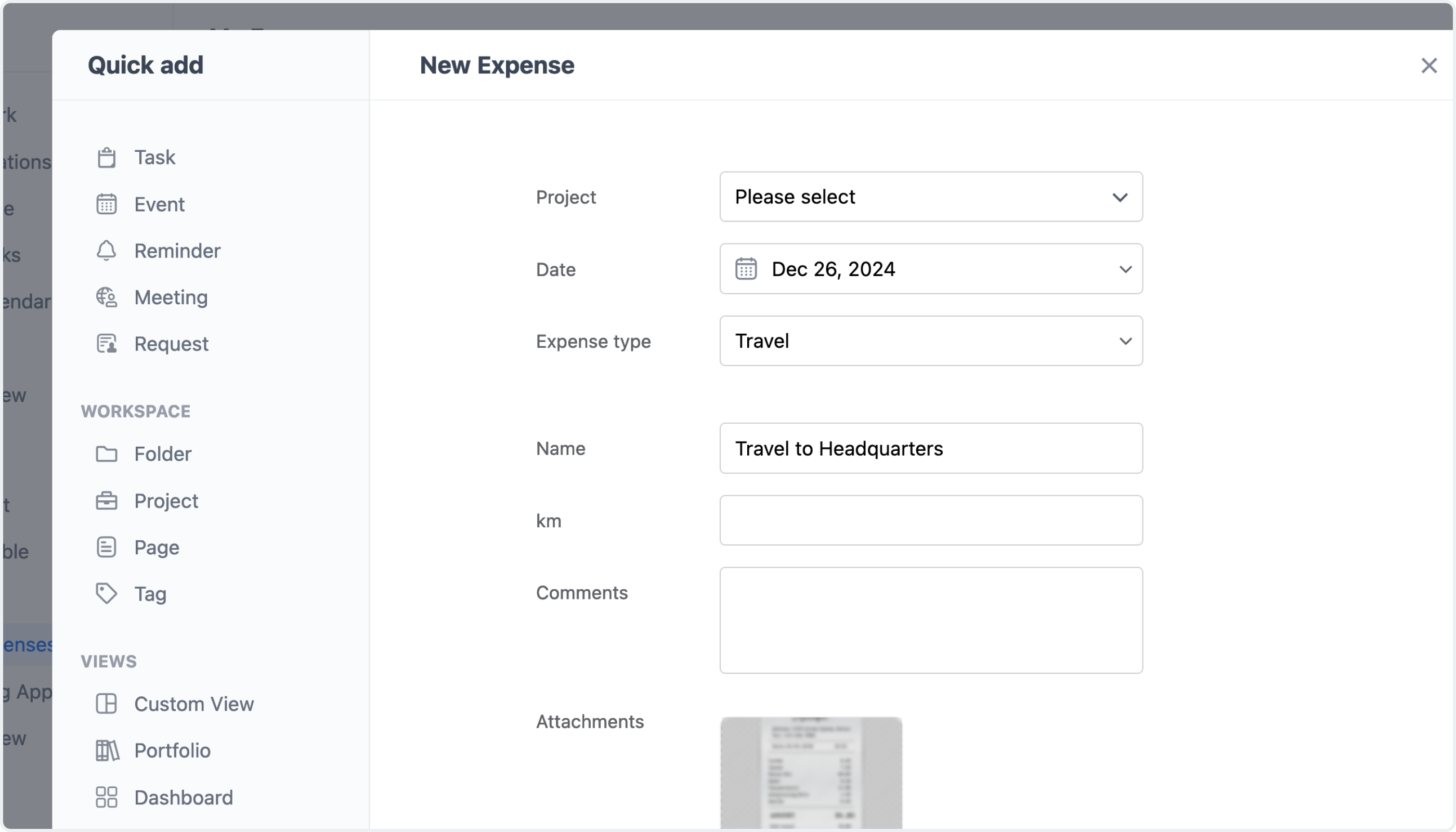Click the Portfolio books icon
The image size is (1456, 832).
(x=107, y=750)
